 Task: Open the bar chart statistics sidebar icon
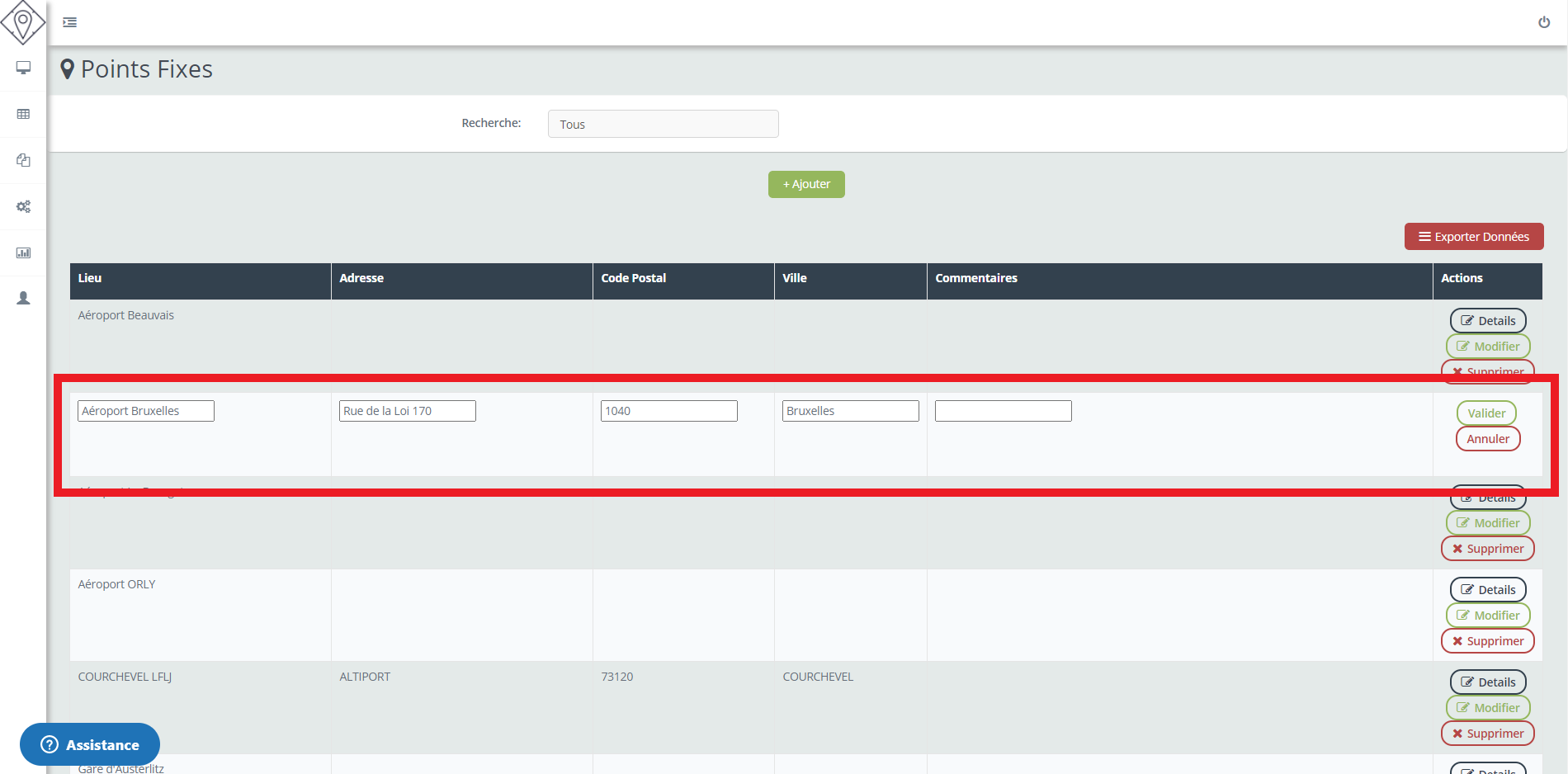23,252
